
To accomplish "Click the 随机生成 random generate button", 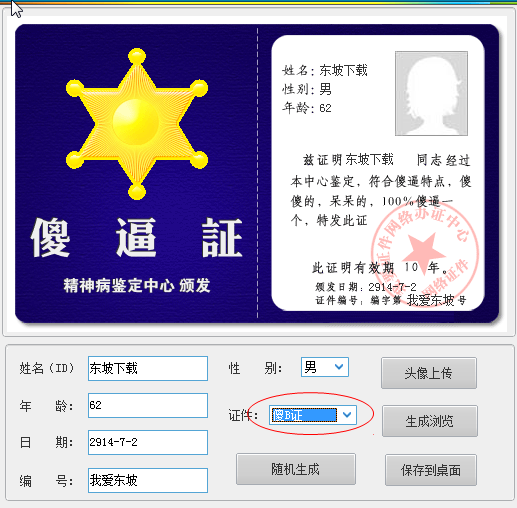I will [296, 469].
